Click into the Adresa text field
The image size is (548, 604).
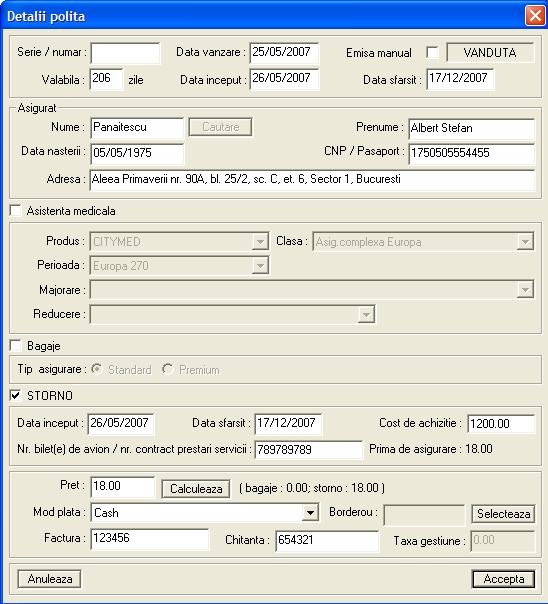pos(312,180)
